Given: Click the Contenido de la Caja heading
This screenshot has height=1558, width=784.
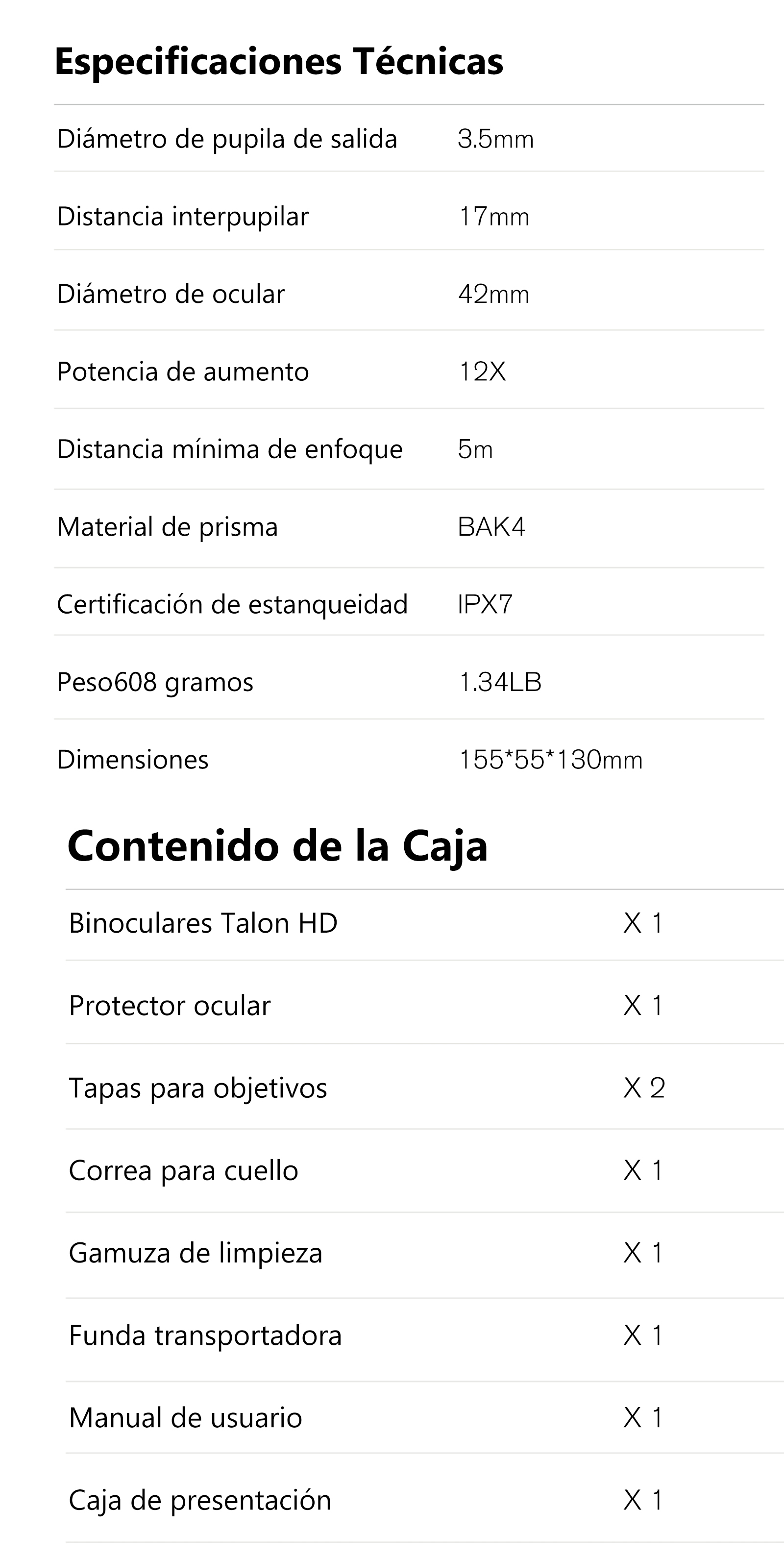Looking at the screenshot, I should coord(277,845).
